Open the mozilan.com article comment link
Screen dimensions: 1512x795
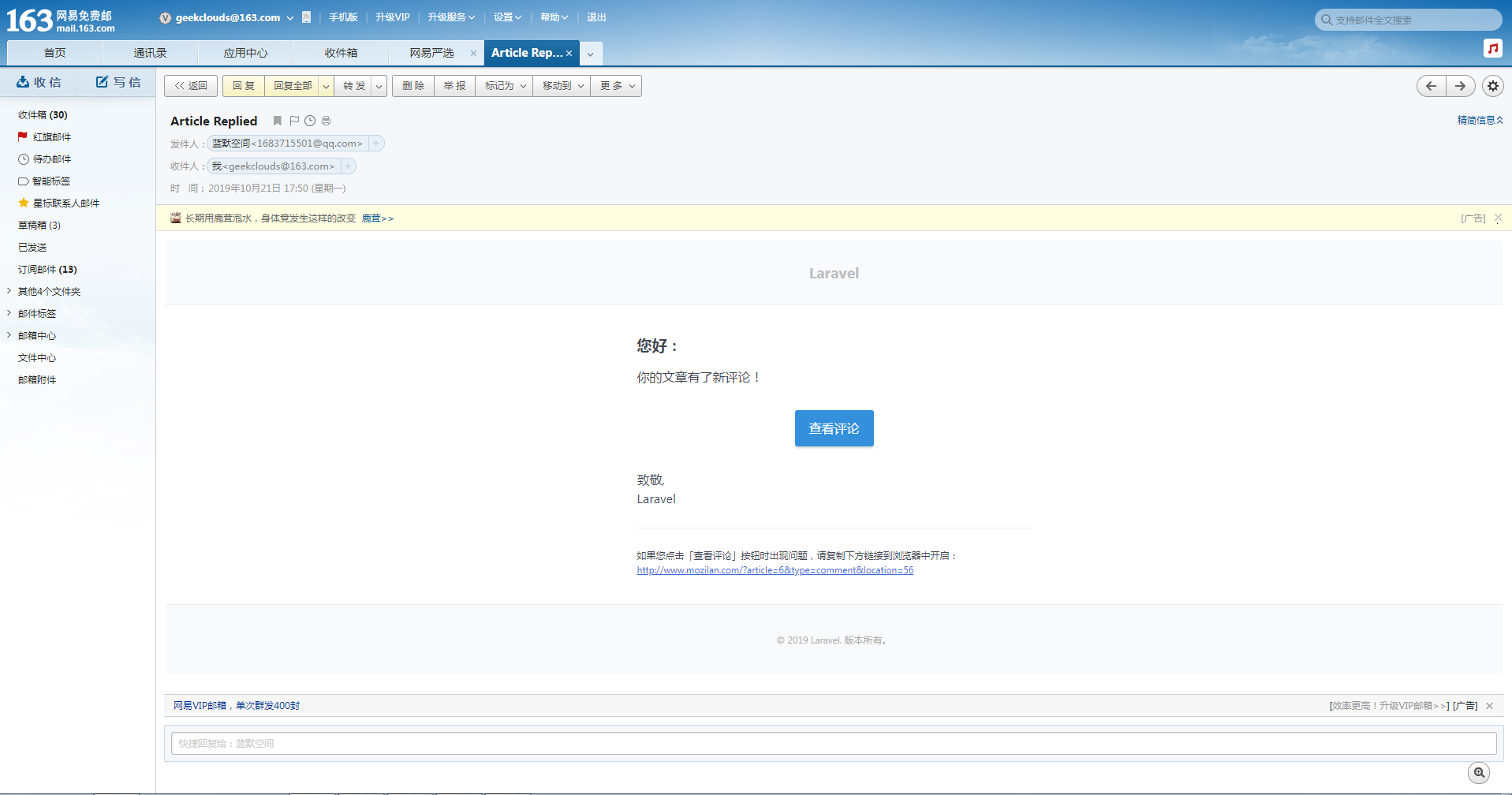tap(775, 570)
